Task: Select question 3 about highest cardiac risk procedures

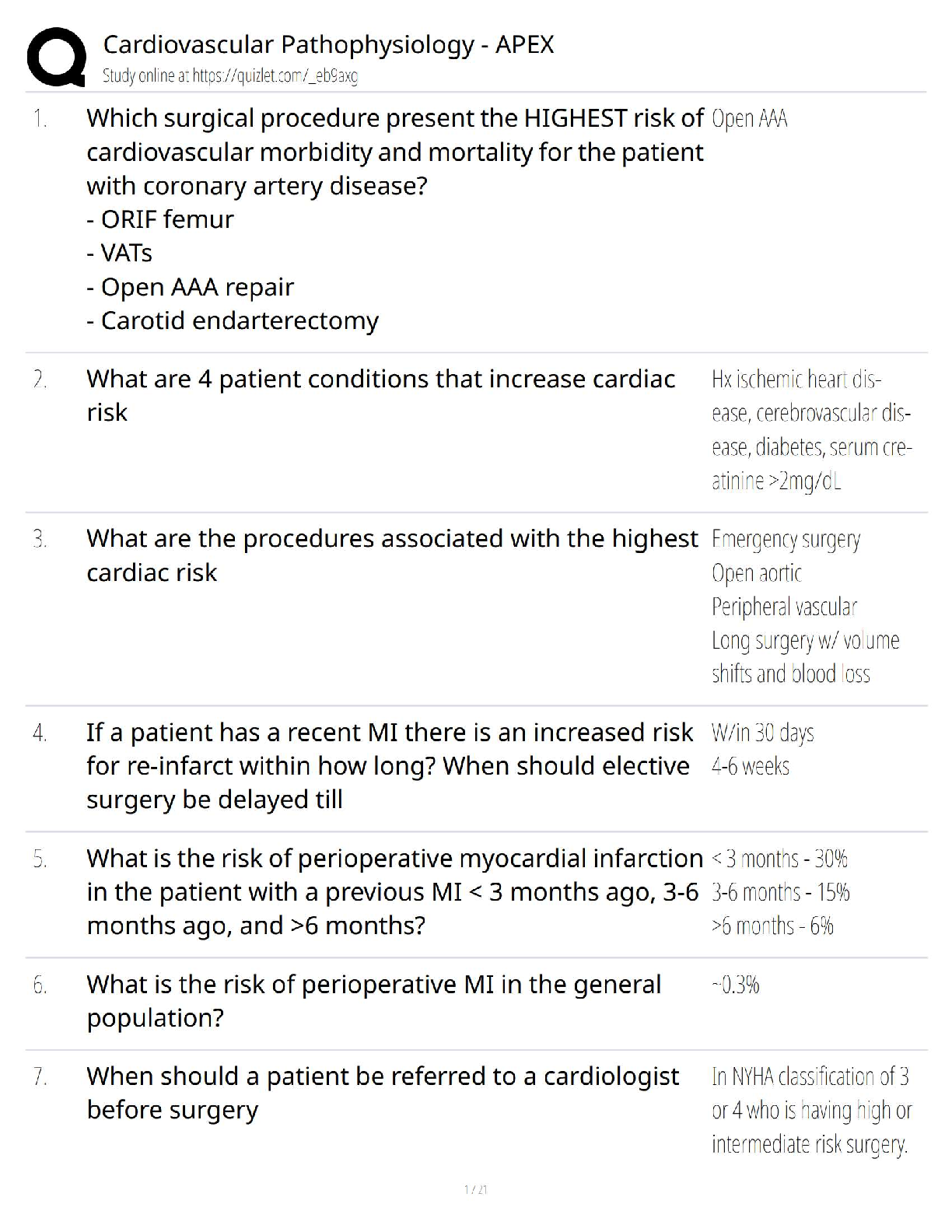Action: coord(392,555)
